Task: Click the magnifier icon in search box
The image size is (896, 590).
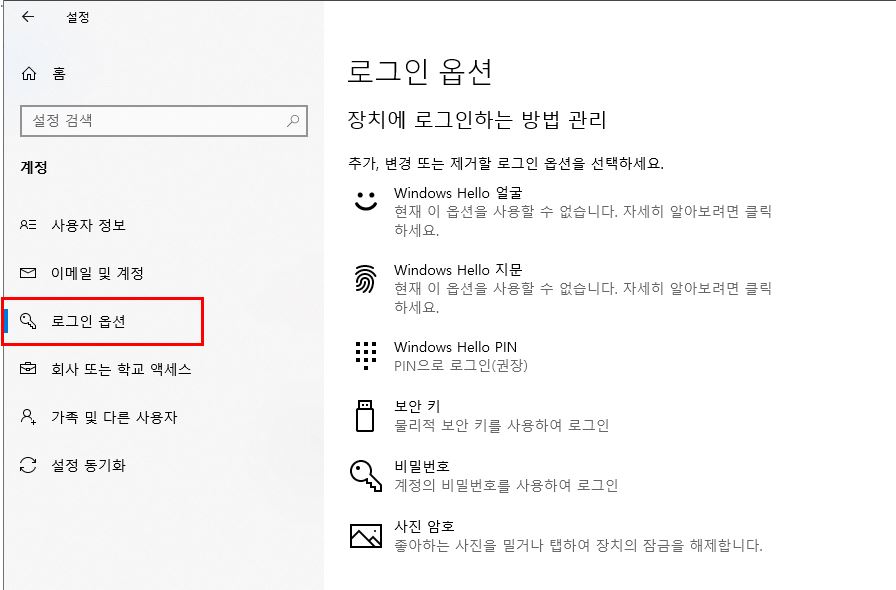Action: (x=293, y=121)
